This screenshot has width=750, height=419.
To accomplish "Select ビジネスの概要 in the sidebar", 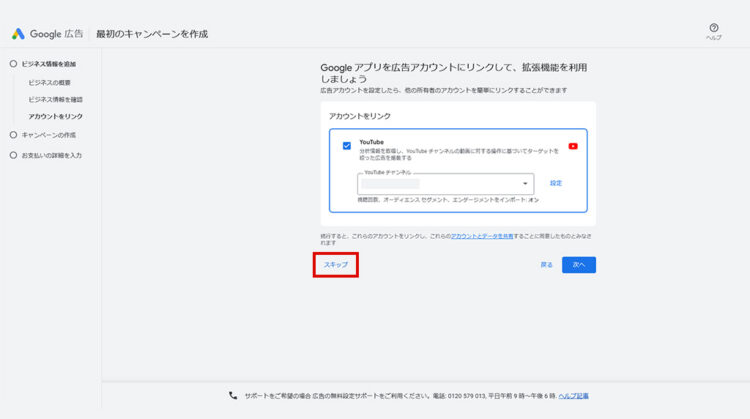I will coord(50,82).
